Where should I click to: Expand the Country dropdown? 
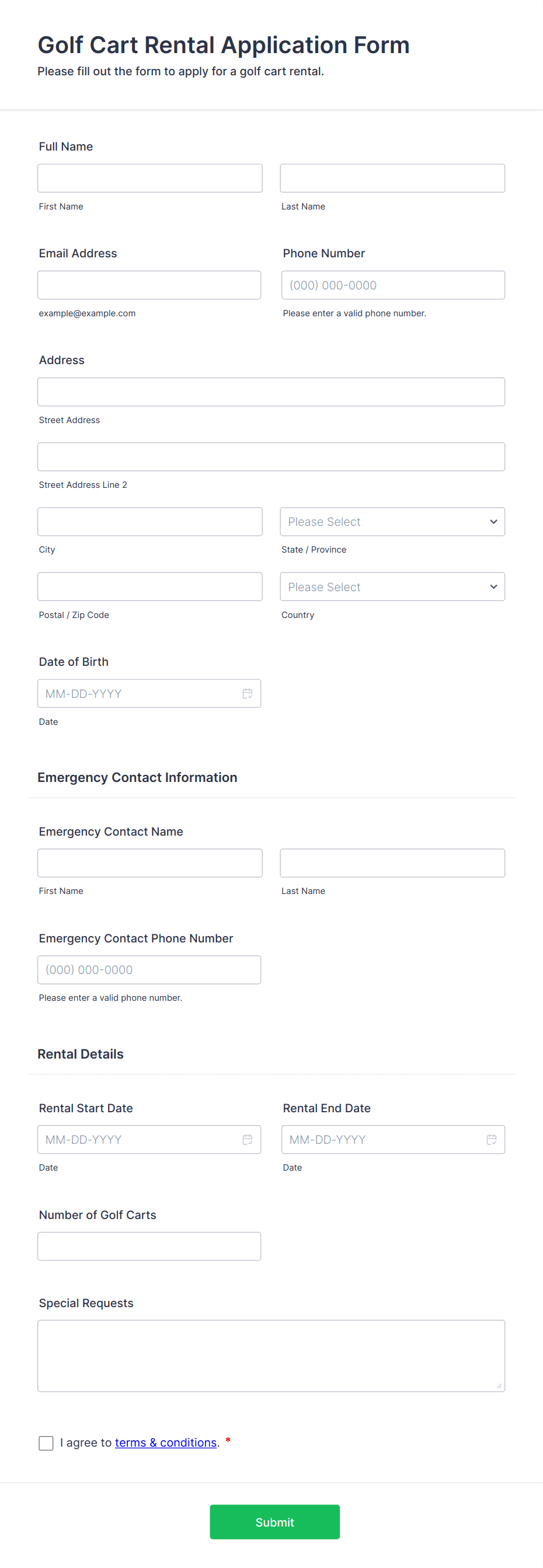pyautogui.click(x=392, y=587)
